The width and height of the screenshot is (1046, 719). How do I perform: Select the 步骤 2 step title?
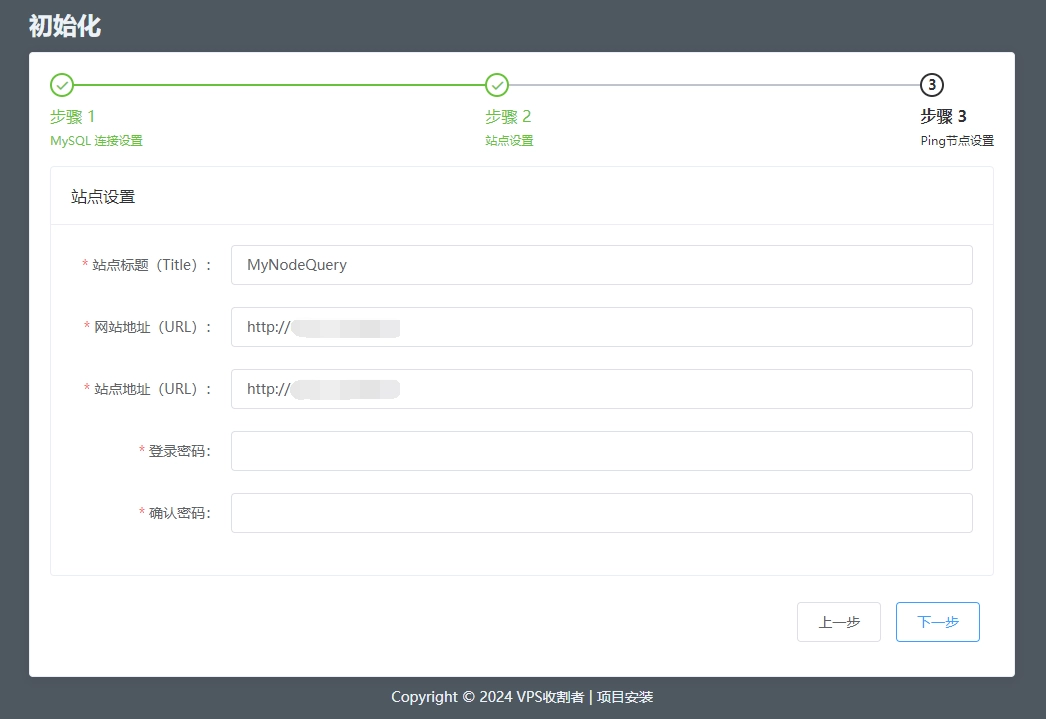point(508,116)
